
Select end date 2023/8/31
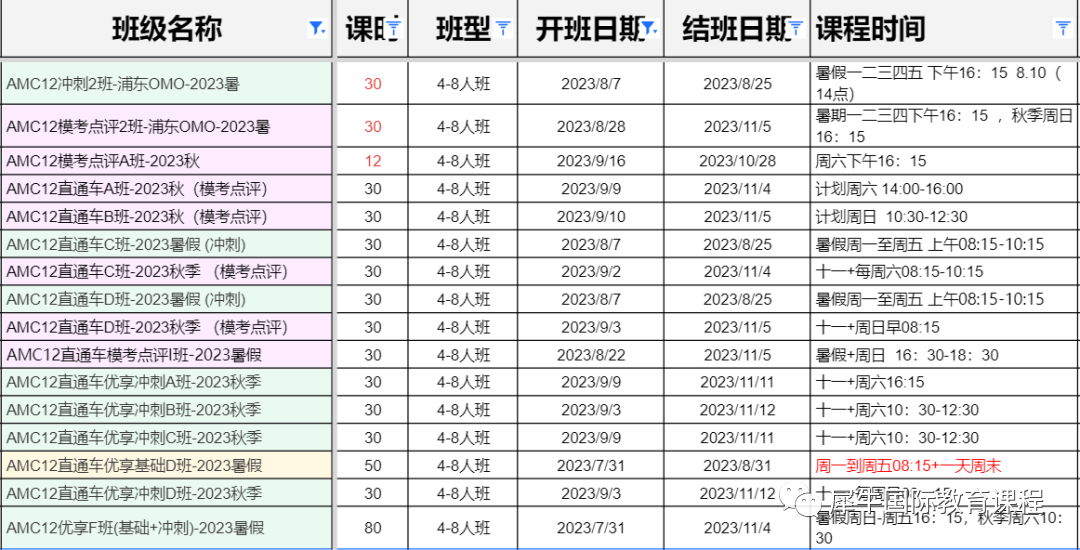click(x=738, y=465)
